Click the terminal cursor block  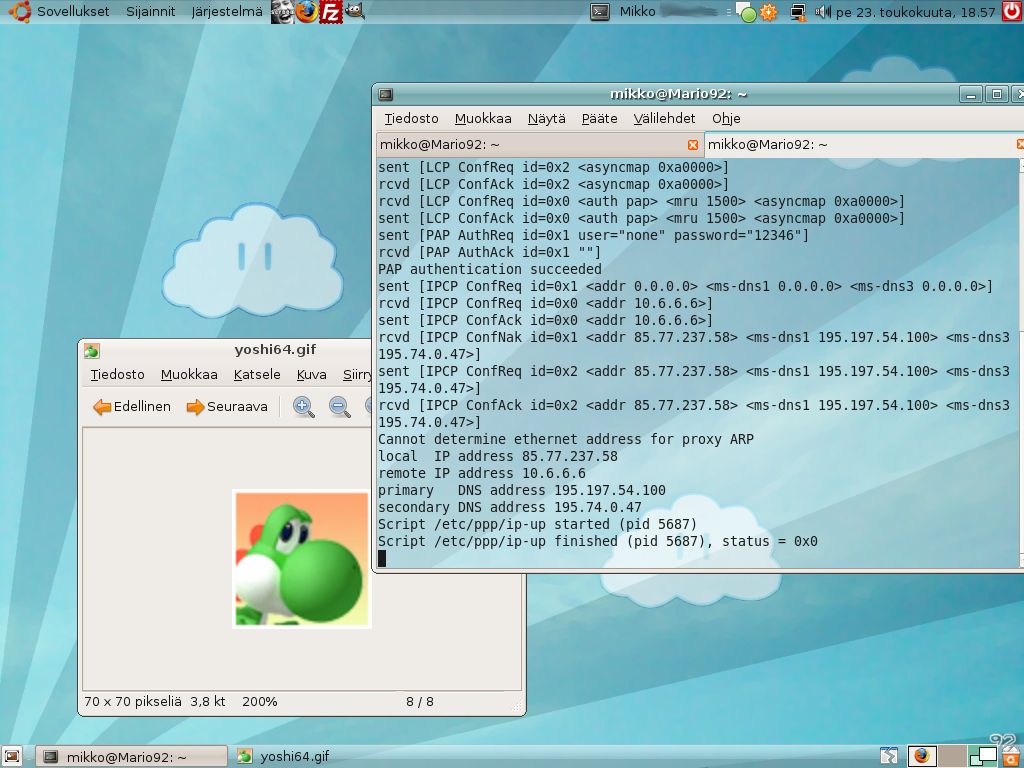click(x=382, y=558)
